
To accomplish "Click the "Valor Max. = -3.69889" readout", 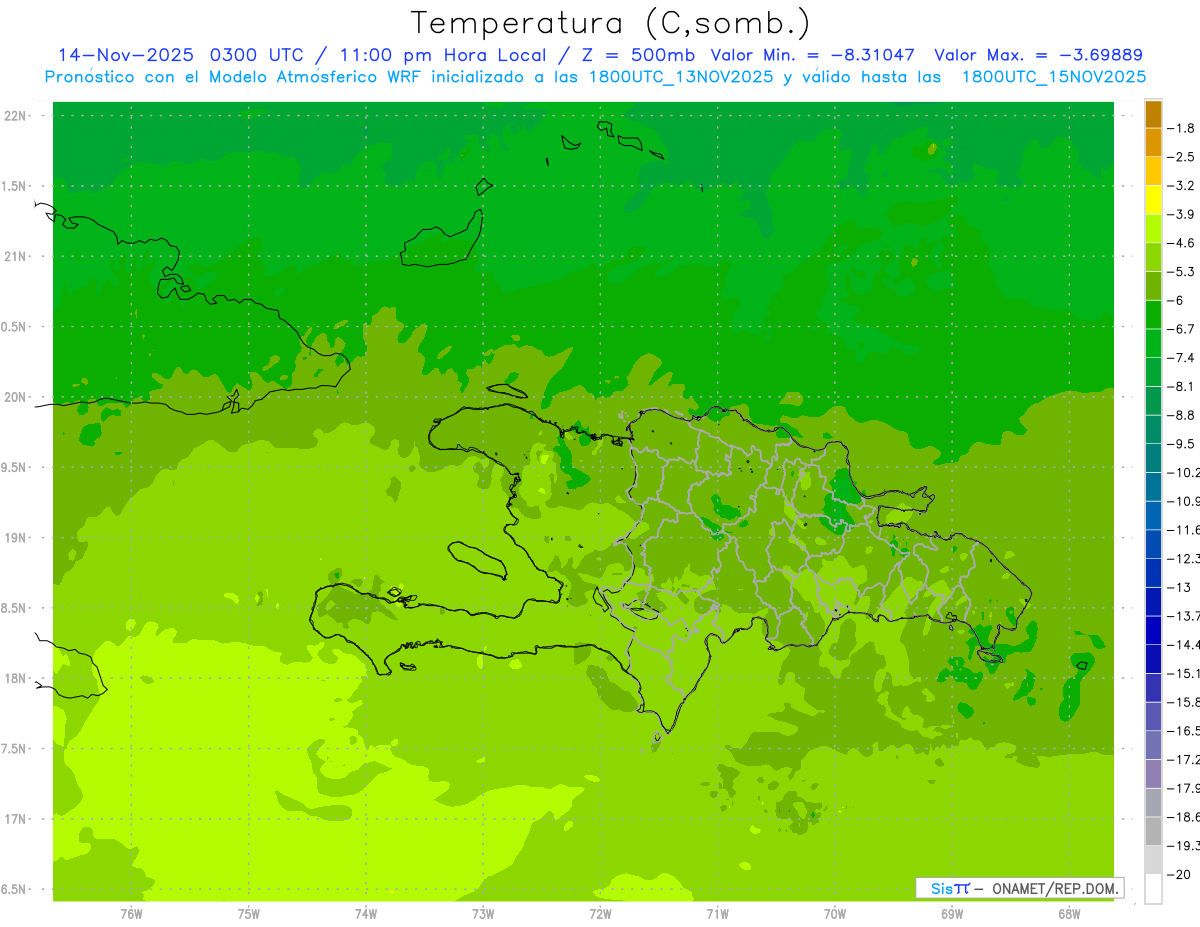I will [1038, 55].
